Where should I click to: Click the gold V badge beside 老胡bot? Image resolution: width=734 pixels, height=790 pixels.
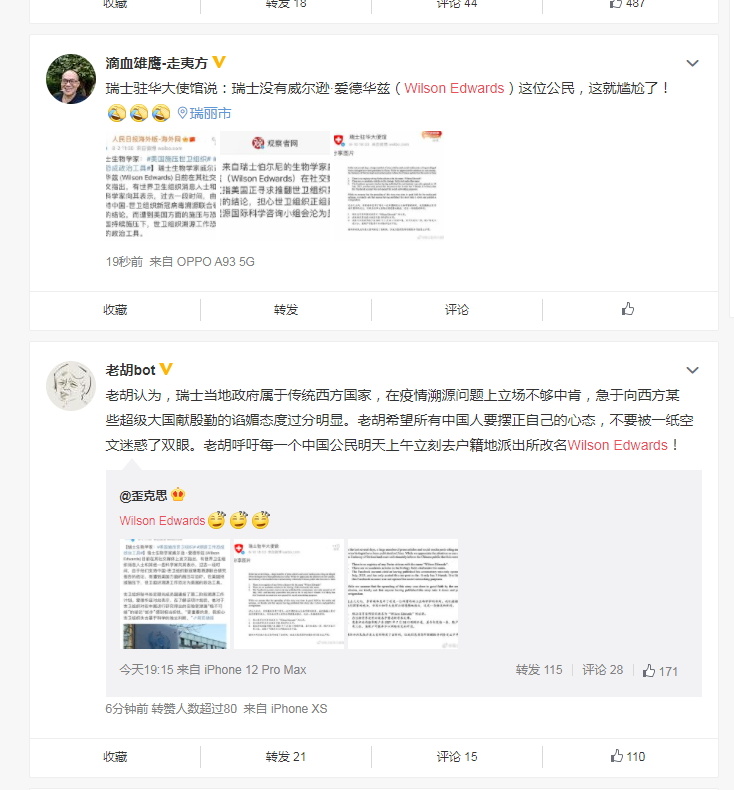166,369
